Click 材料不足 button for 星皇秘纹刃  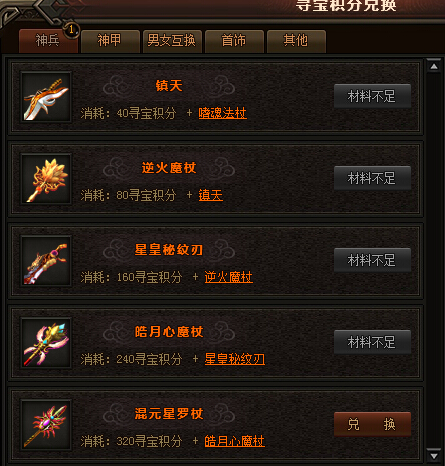click(x=372, y=260)
